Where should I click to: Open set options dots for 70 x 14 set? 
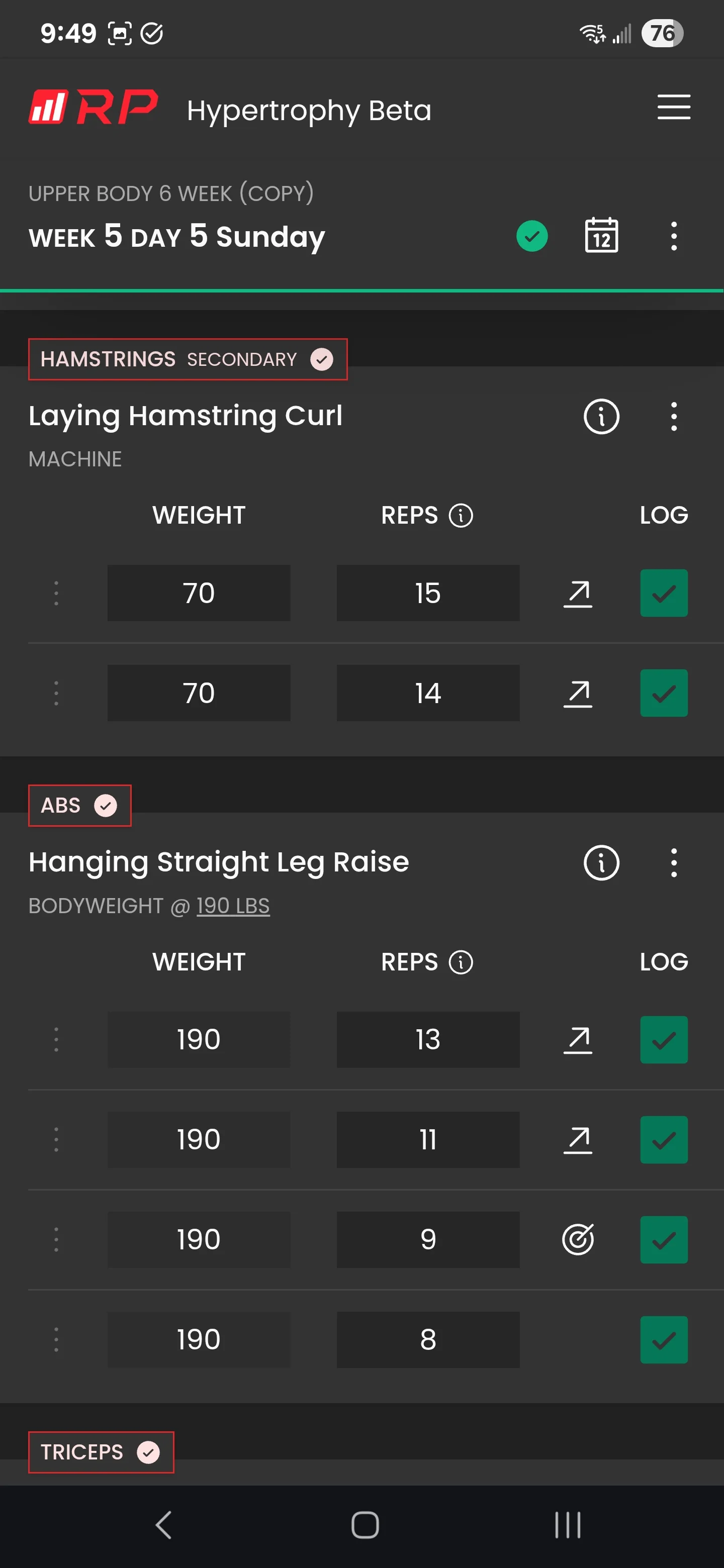click(56, 693)
